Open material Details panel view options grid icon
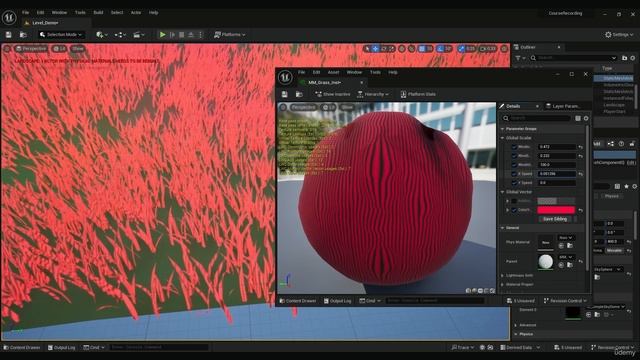The height and width of the screenshot is (360, 640). pyautogui.click(x=578, y=118)
